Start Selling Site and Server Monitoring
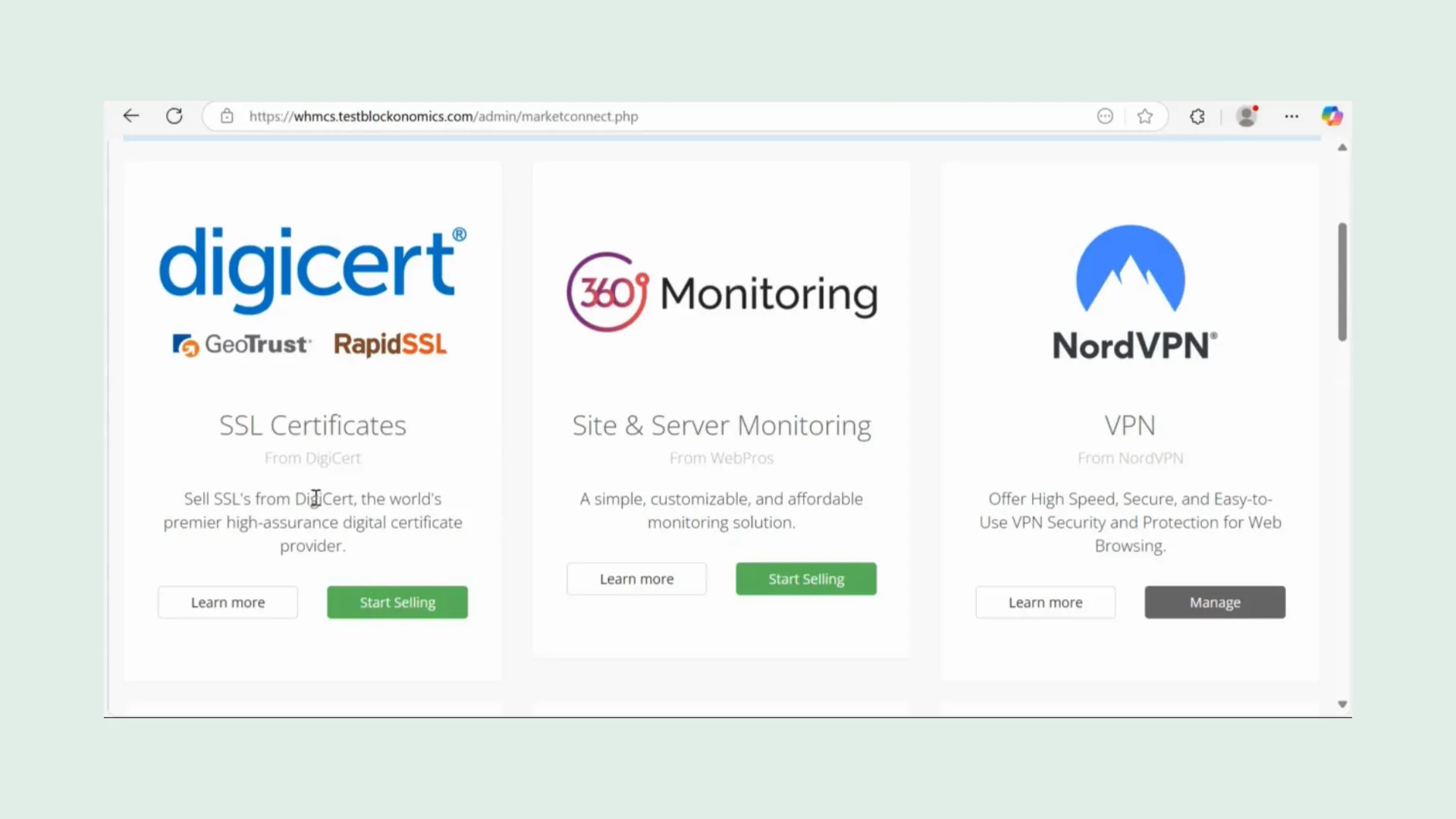The height and width of the screenshot is (819, 1456). pyautogui.click(x=806, y=578)
